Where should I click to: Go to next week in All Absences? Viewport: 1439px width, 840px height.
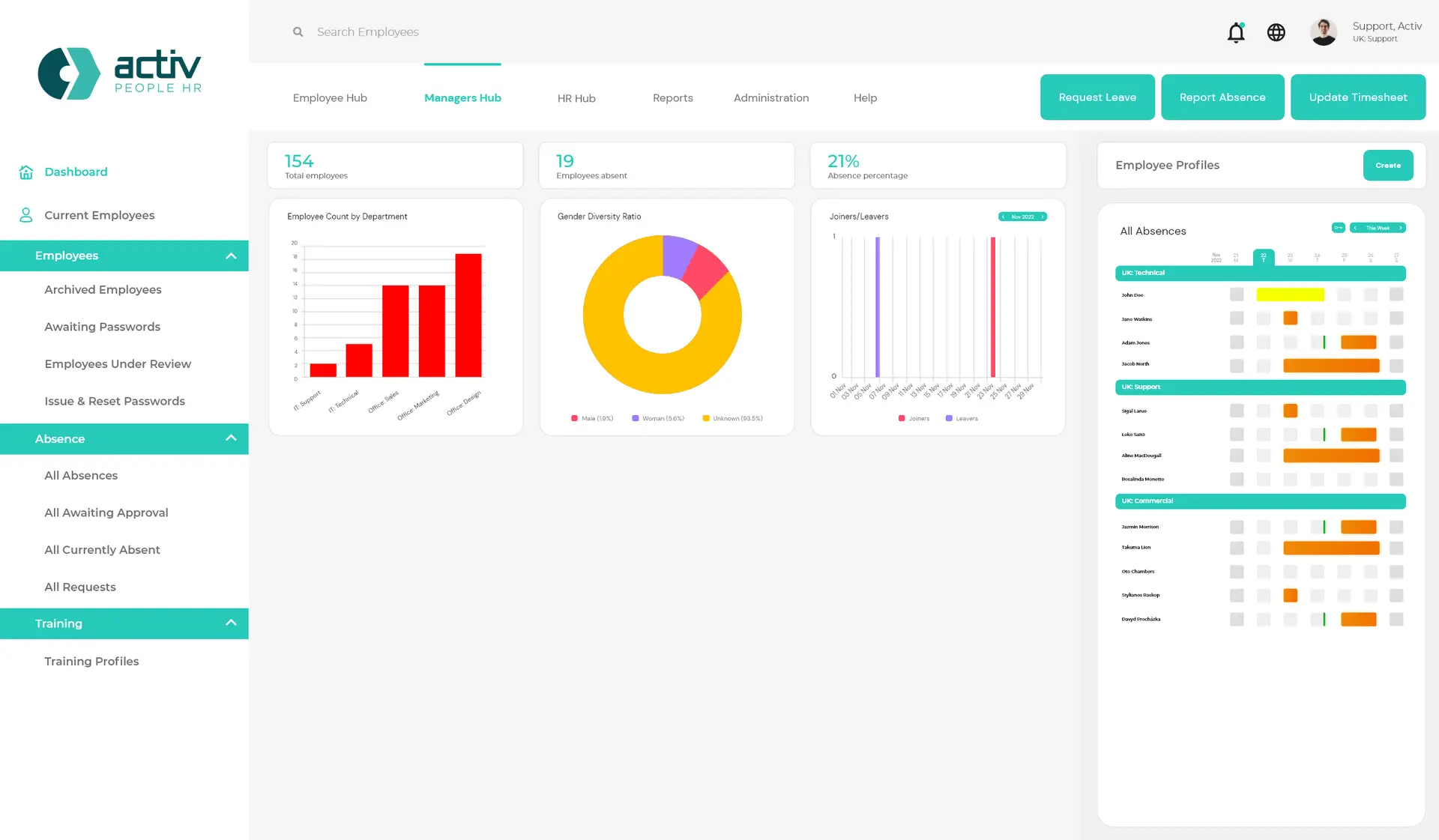point(1400,228)
